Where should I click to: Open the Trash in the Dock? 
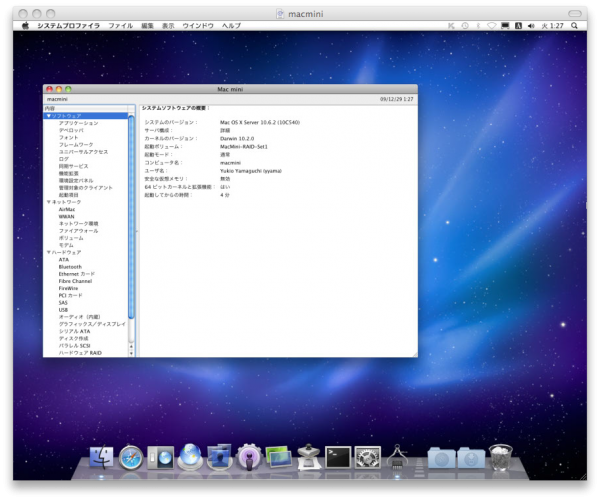(501, 457)
